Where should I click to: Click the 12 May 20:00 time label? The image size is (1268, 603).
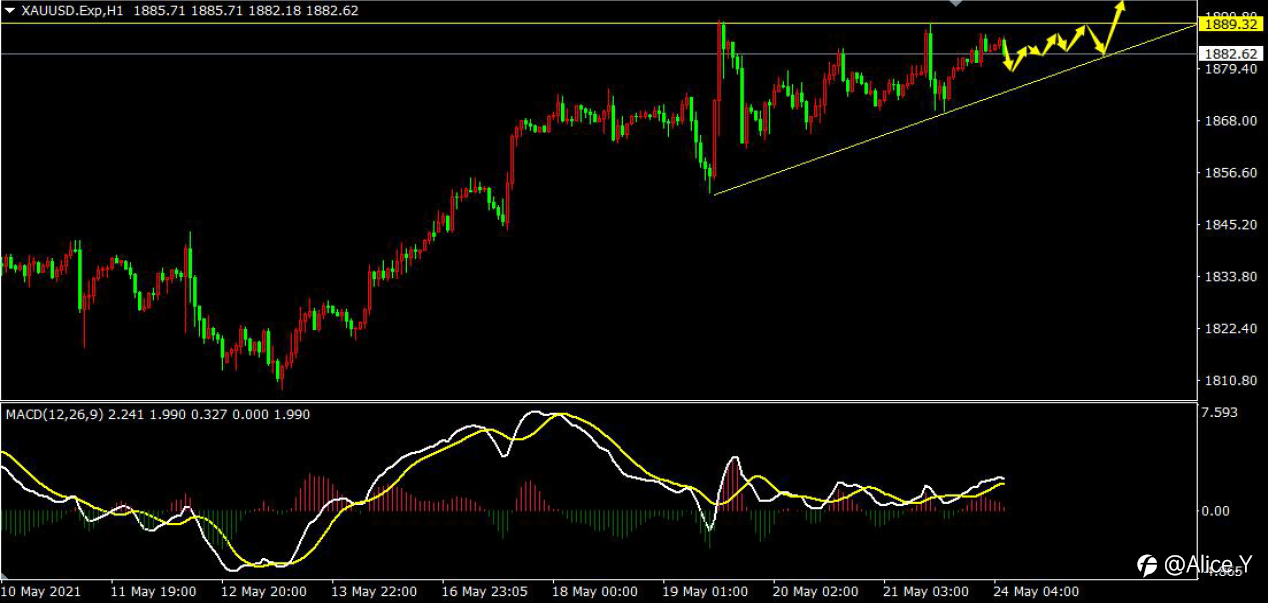262,591
